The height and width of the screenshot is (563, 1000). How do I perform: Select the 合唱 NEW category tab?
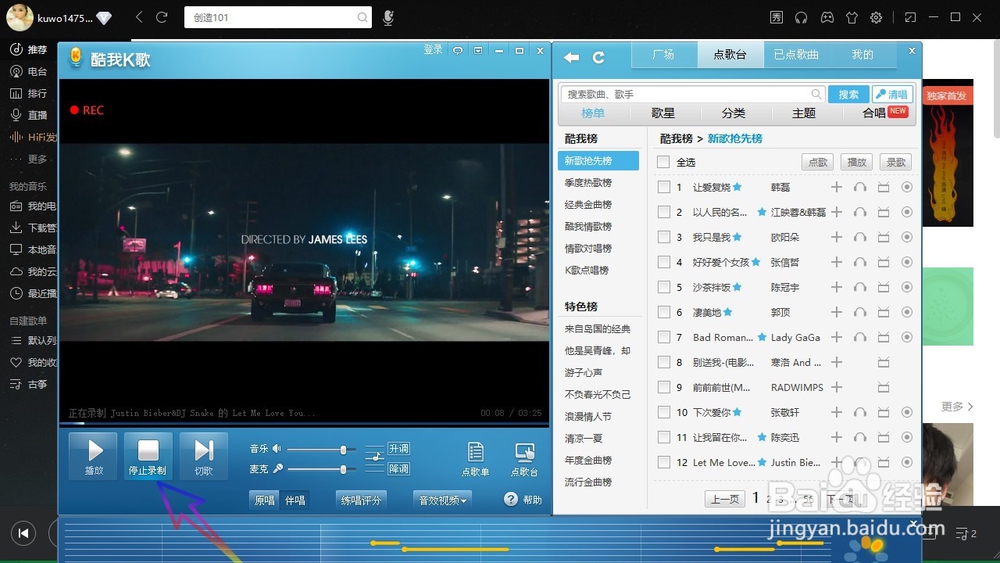(x=884, y=113)
